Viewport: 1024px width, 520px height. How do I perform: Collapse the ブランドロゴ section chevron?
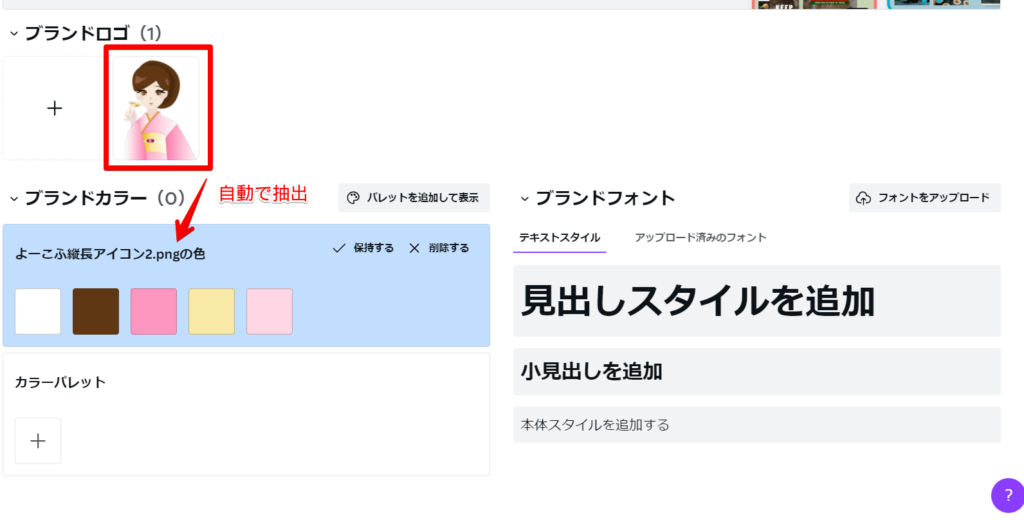point(14,33)
